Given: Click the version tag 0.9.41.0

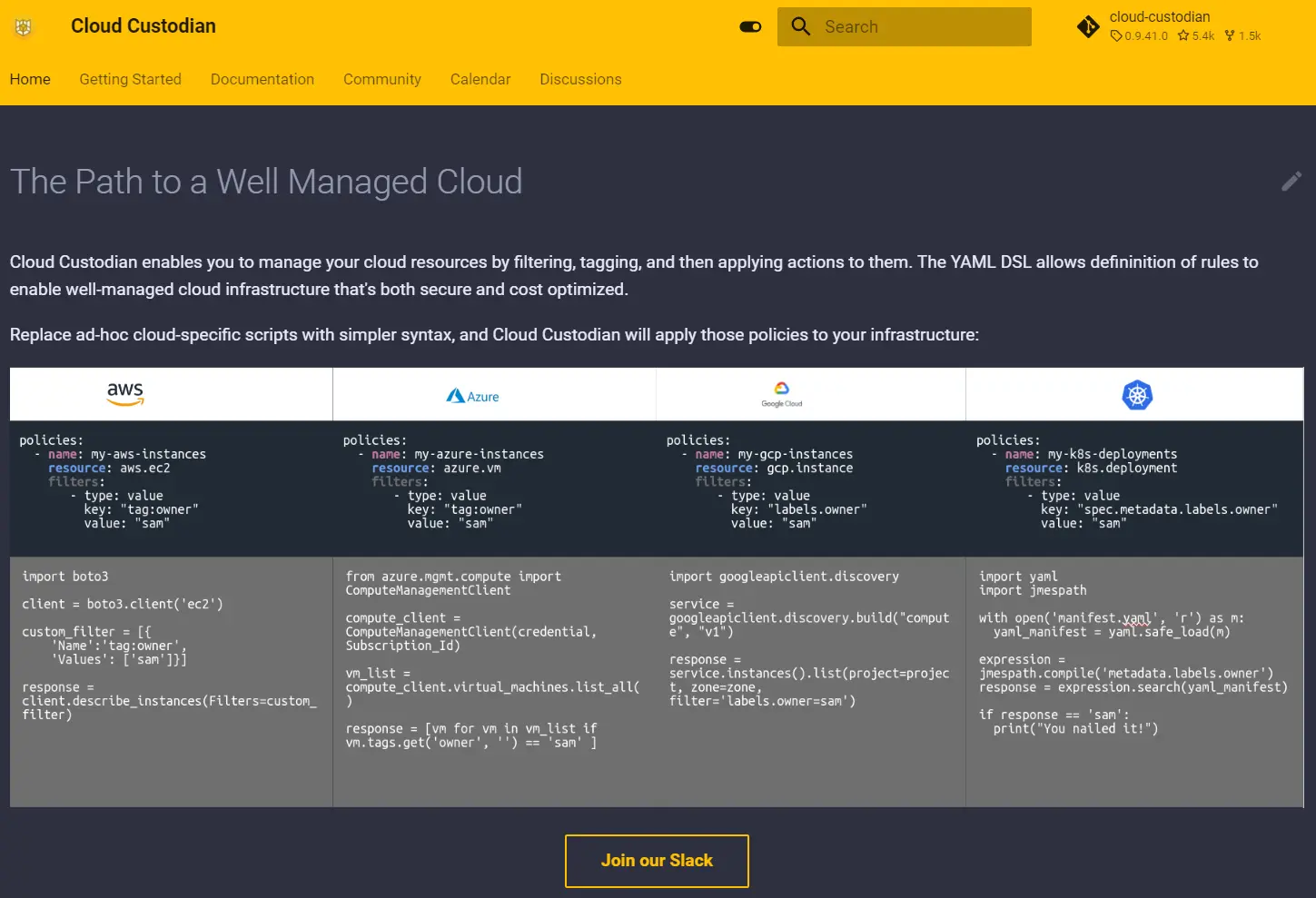Looking at the screenshot, I should [1140, 36].
